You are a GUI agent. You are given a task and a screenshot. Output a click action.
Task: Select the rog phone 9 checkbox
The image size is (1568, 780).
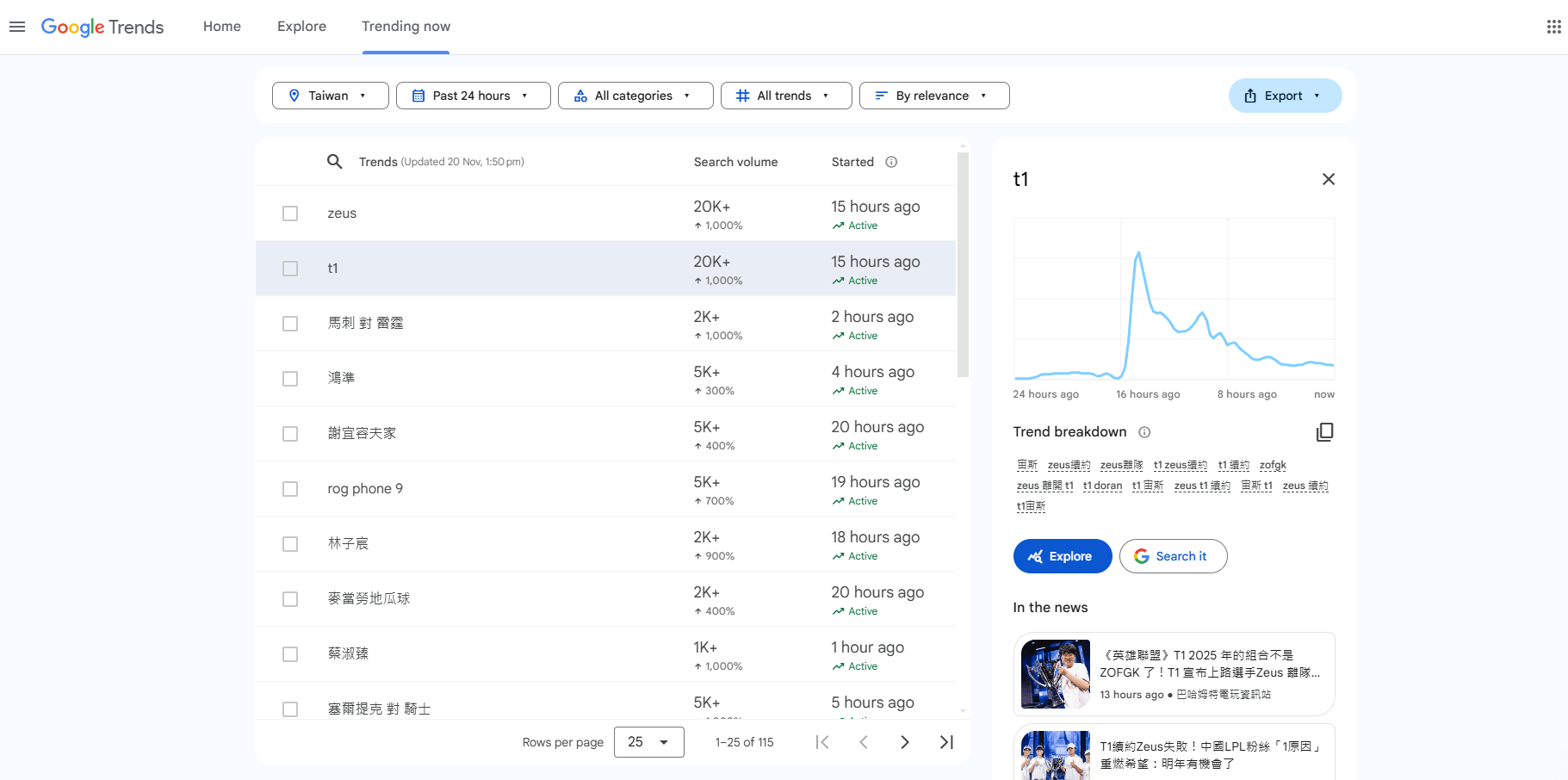click(x=290, y=489)
